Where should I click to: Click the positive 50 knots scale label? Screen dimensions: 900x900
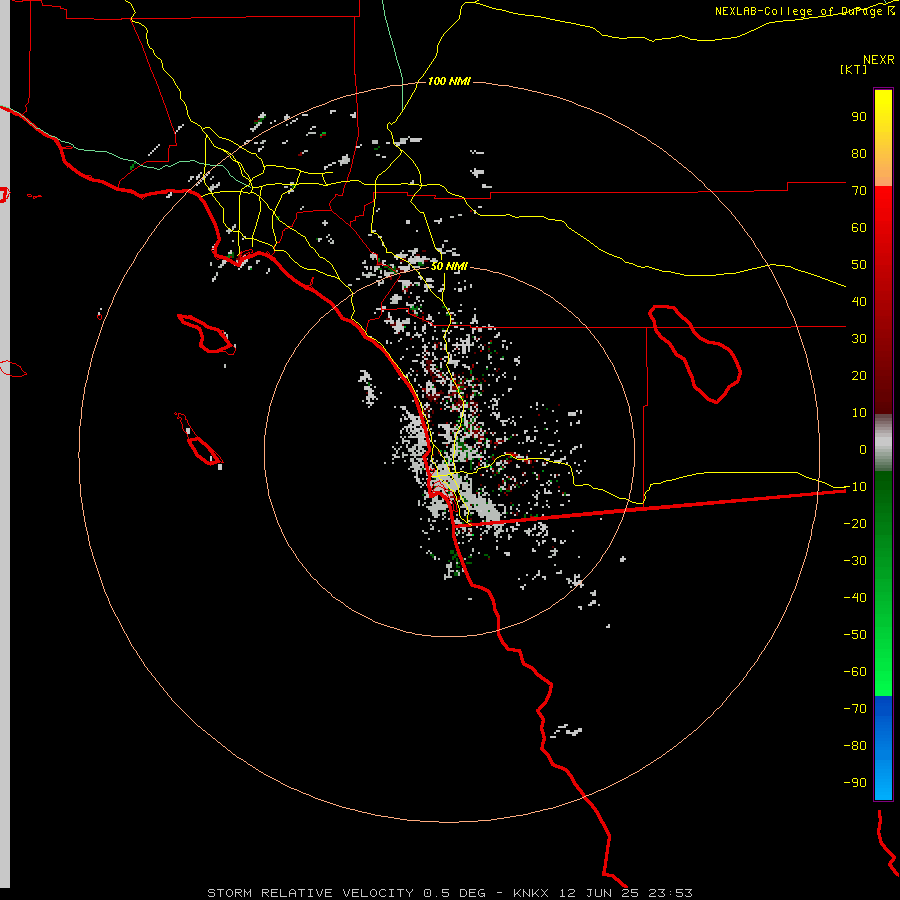point(859,265)
